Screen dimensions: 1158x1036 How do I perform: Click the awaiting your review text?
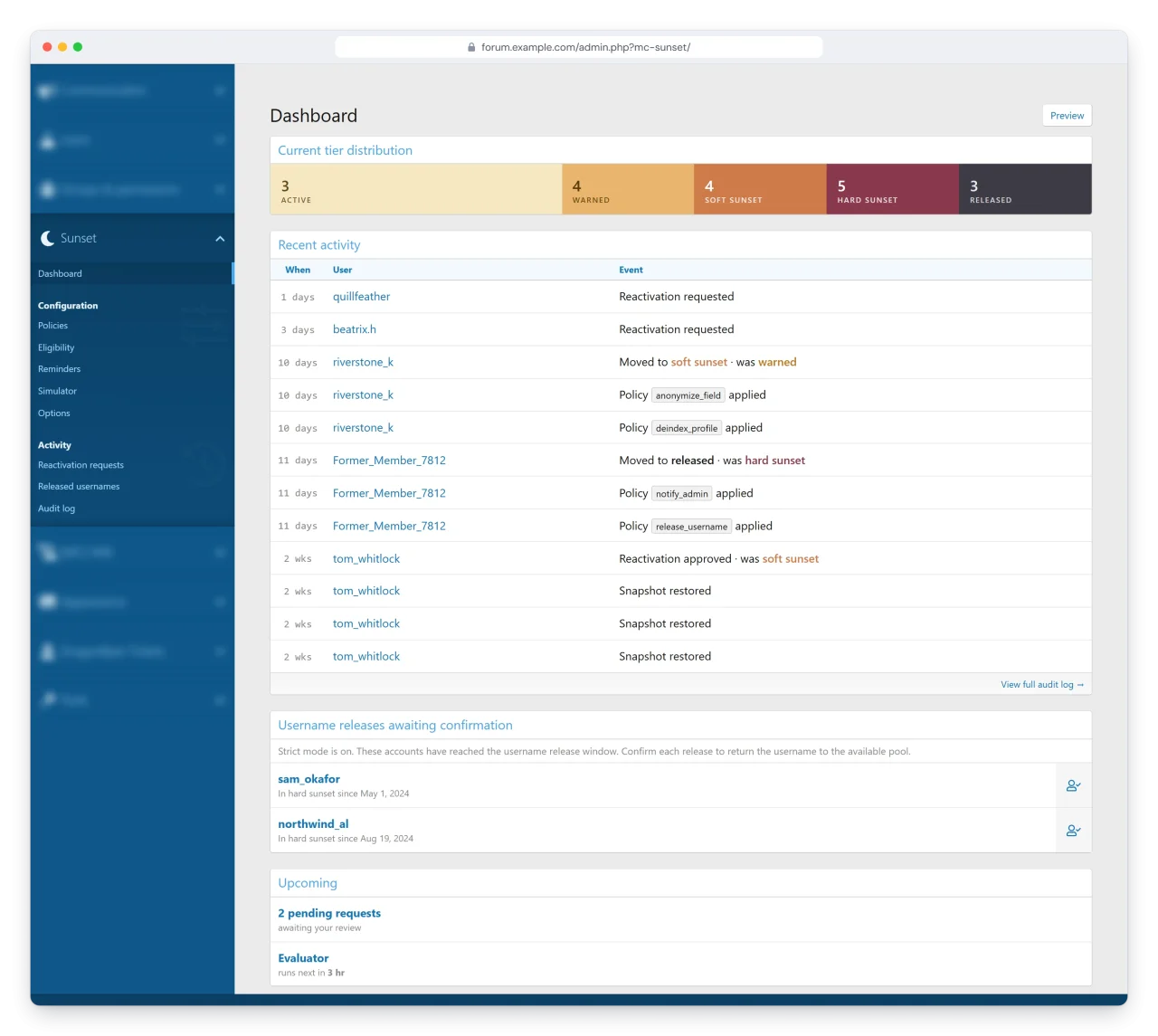point(319,928)
